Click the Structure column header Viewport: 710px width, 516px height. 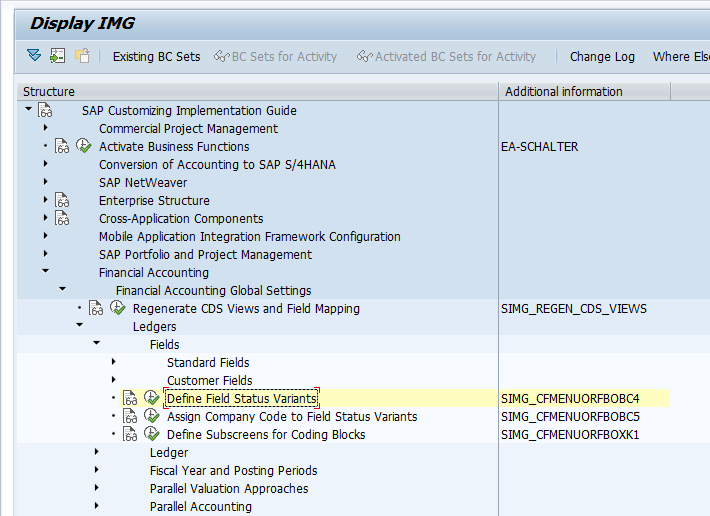click(x=258, y=91)
